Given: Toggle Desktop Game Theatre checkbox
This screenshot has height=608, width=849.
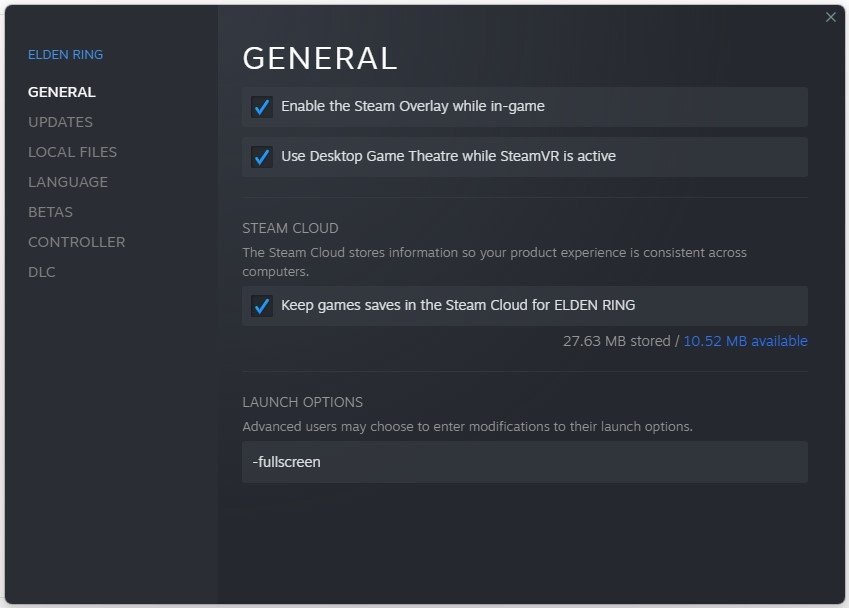Looking at the screenshot, I should click(262, 156).
